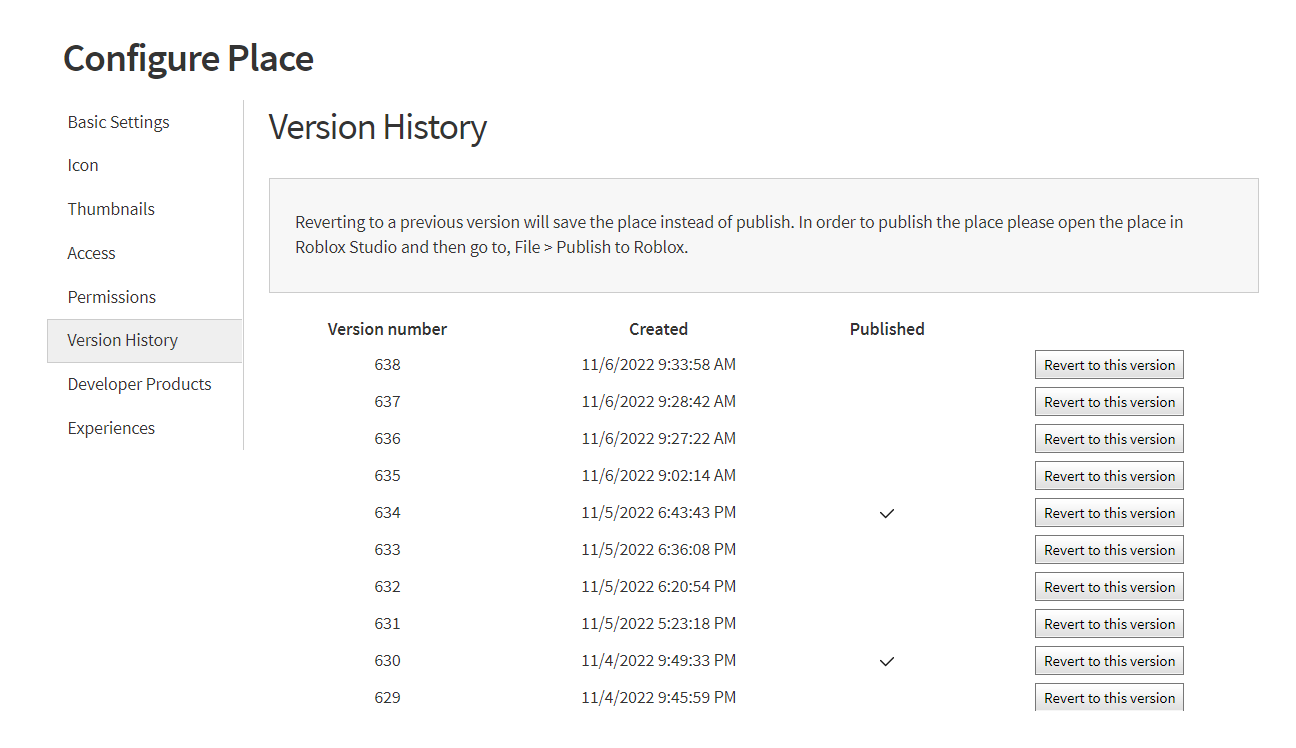Open Basic Settings in sidebar

pyautogui.click(x=118, y=122)
